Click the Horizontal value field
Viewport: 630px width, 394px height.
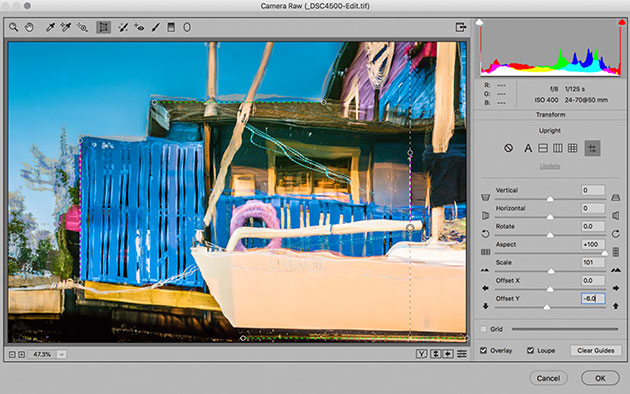tap(593, 208)
